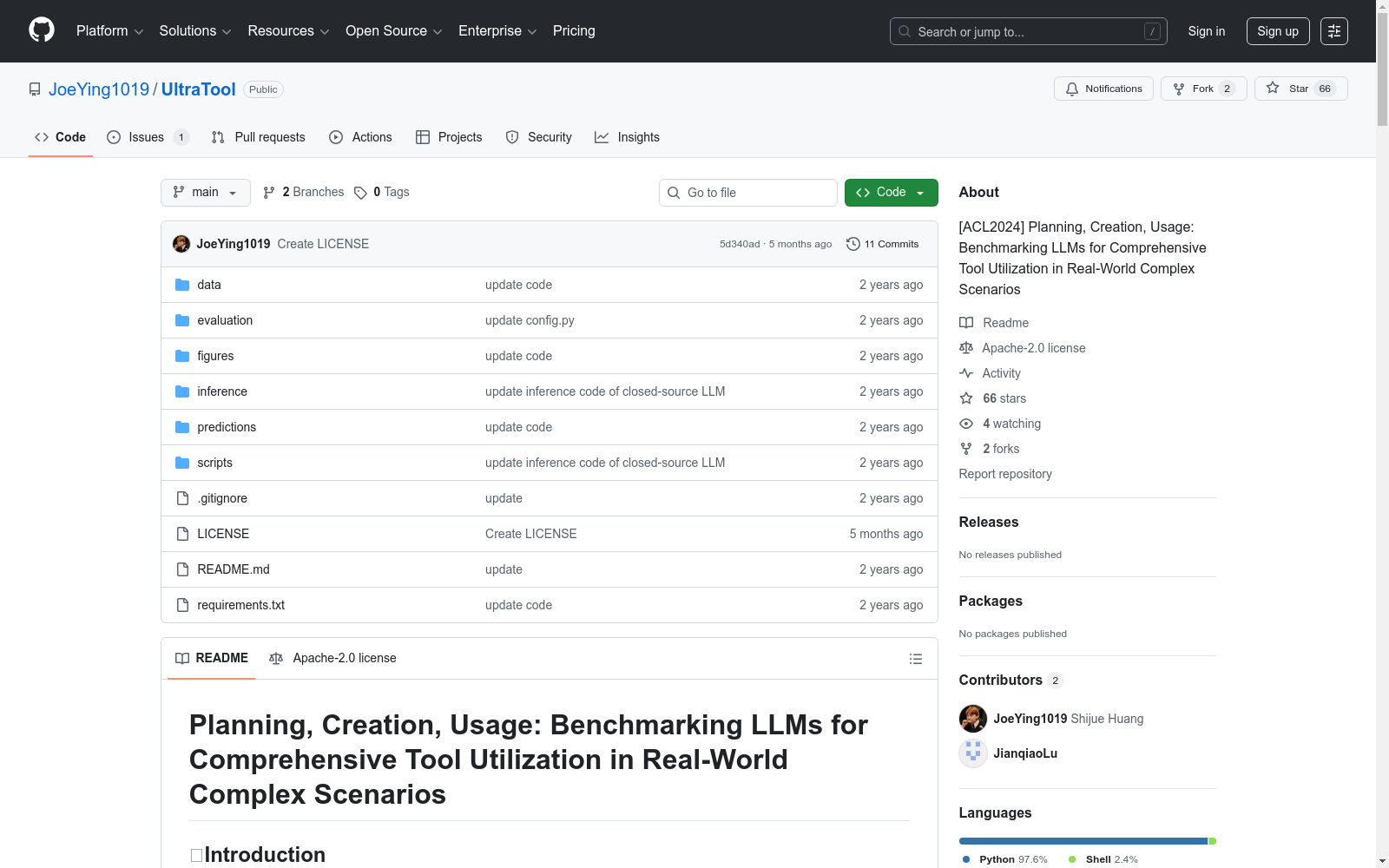The image size is (1389, 868).
Task: Open the UltraTool repository link
Action: [x=198, y=89]
